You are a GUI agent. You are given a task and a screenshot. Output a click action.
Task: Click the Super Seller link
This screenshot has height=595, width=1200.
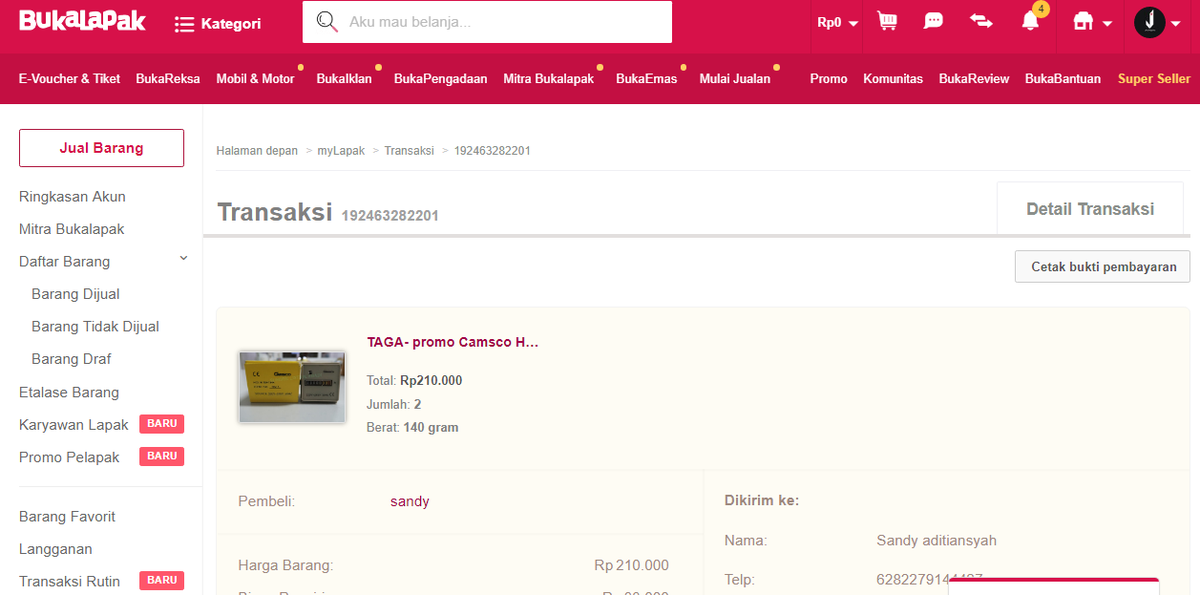point(1154,78)
